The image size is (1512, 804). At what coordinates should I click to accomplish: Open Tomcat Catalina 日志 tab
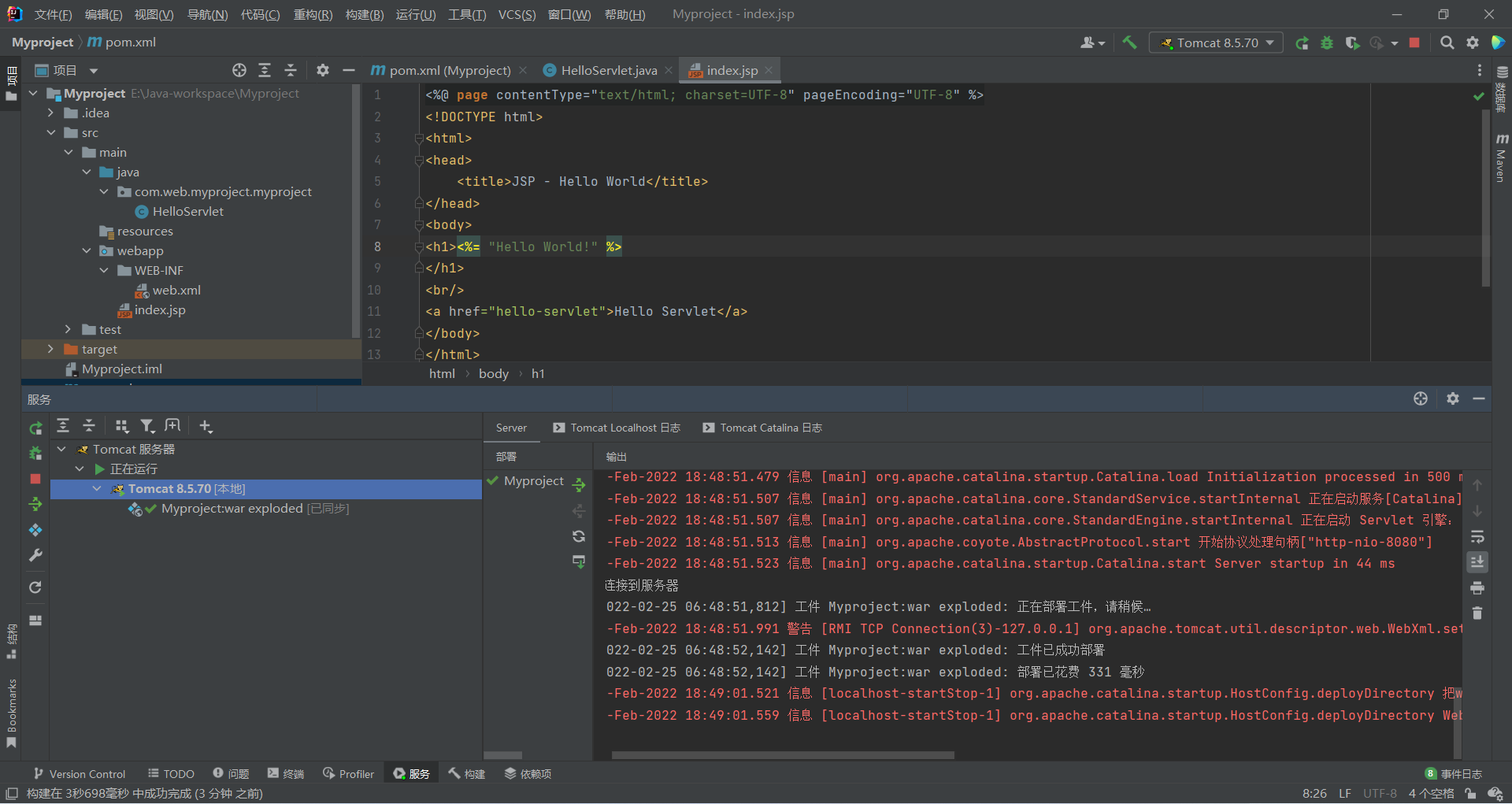click(763, 428)
